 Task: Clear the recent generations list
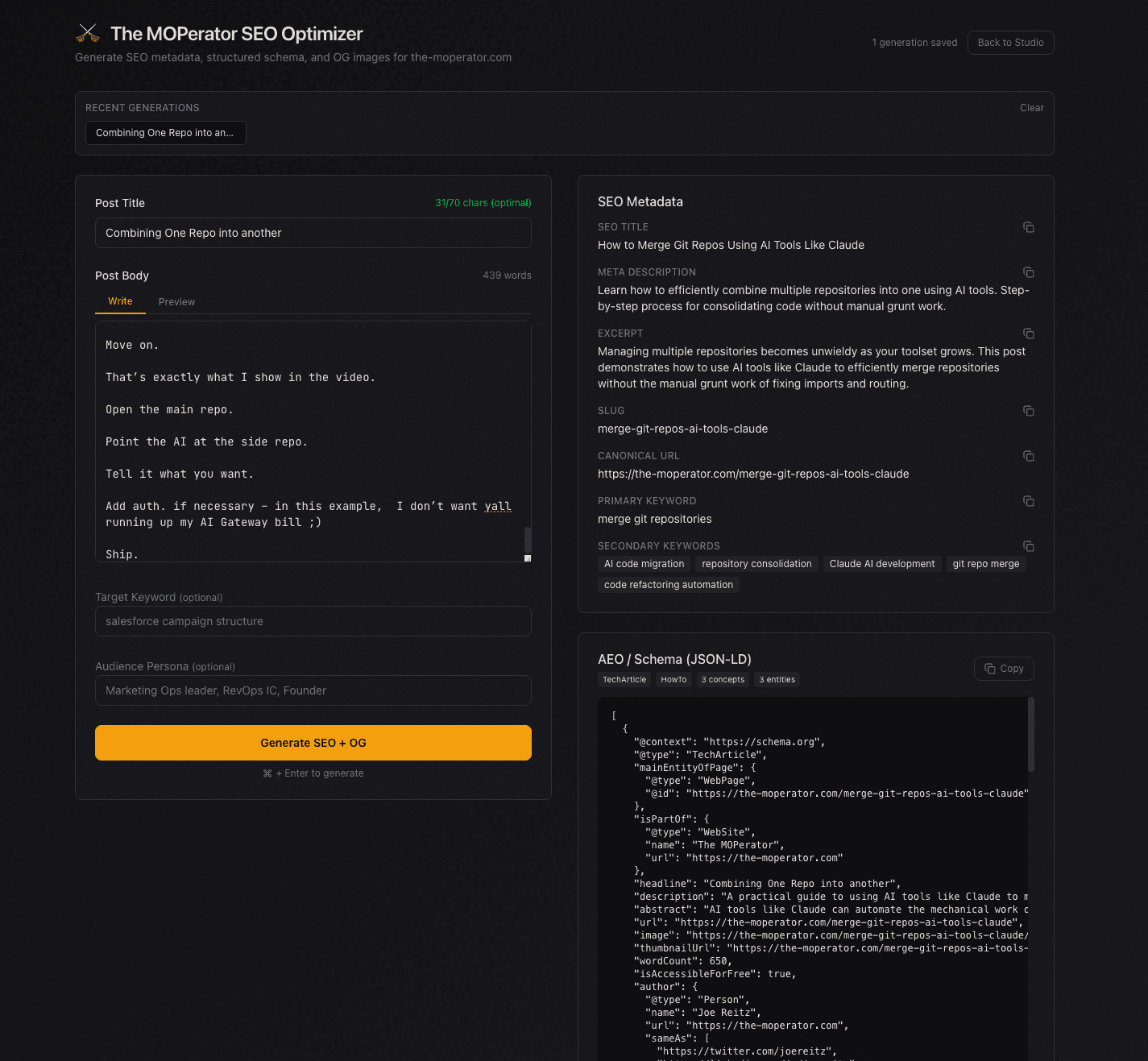click(x=1031, y=108)
